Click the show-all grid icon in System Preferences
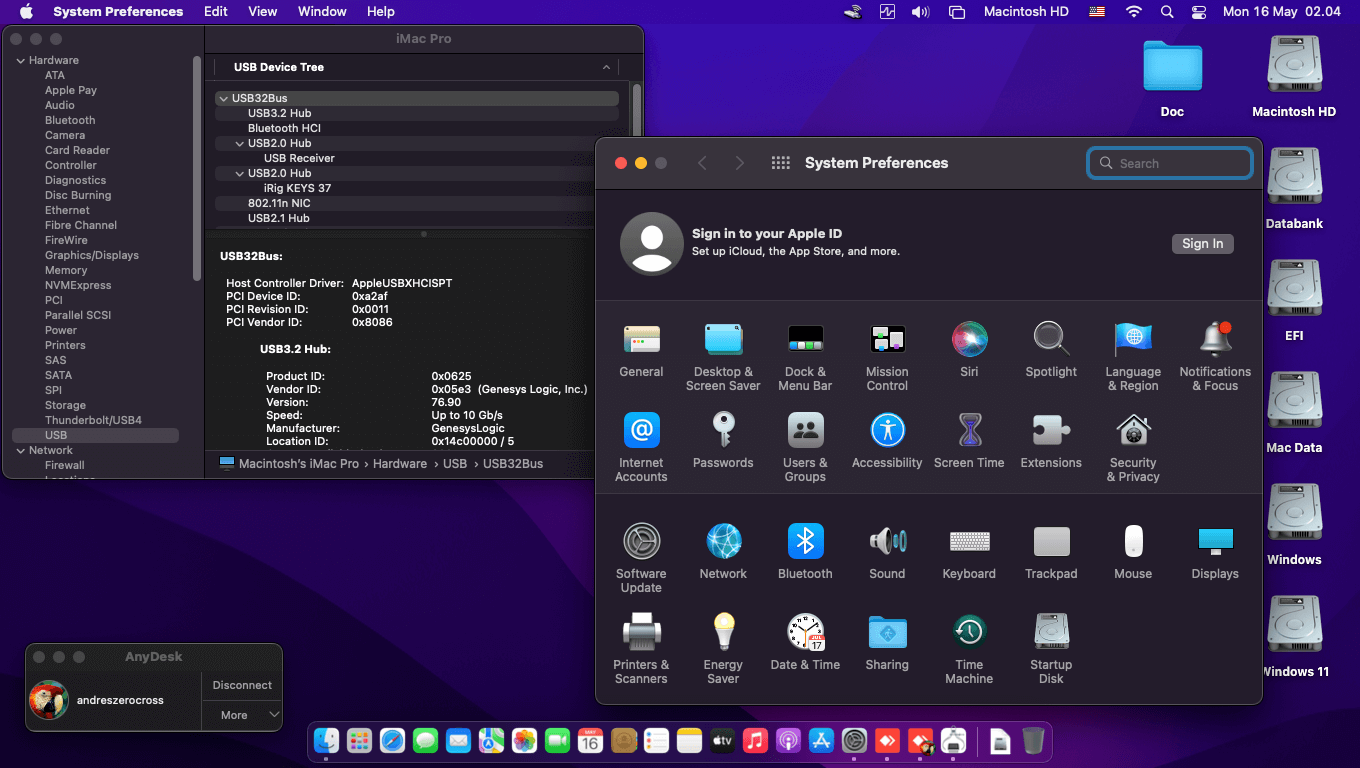 pyautogui.click(x=781, y=163)
